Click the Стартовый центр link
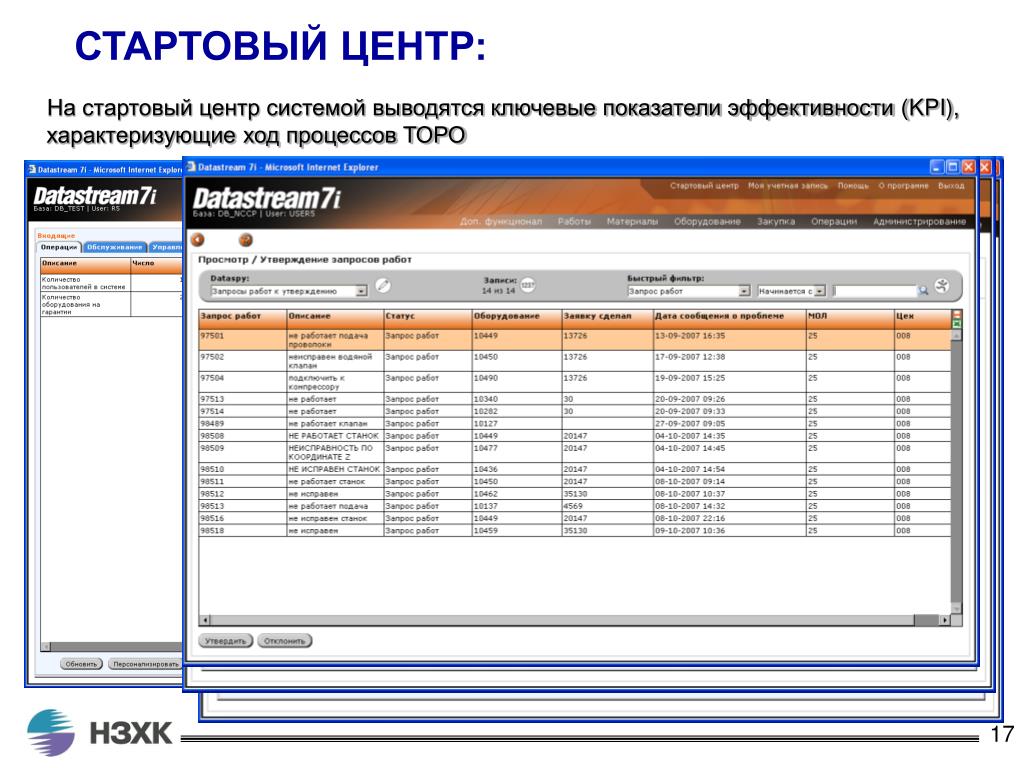This screenshot has height=768, width=1024. point(704,186)
